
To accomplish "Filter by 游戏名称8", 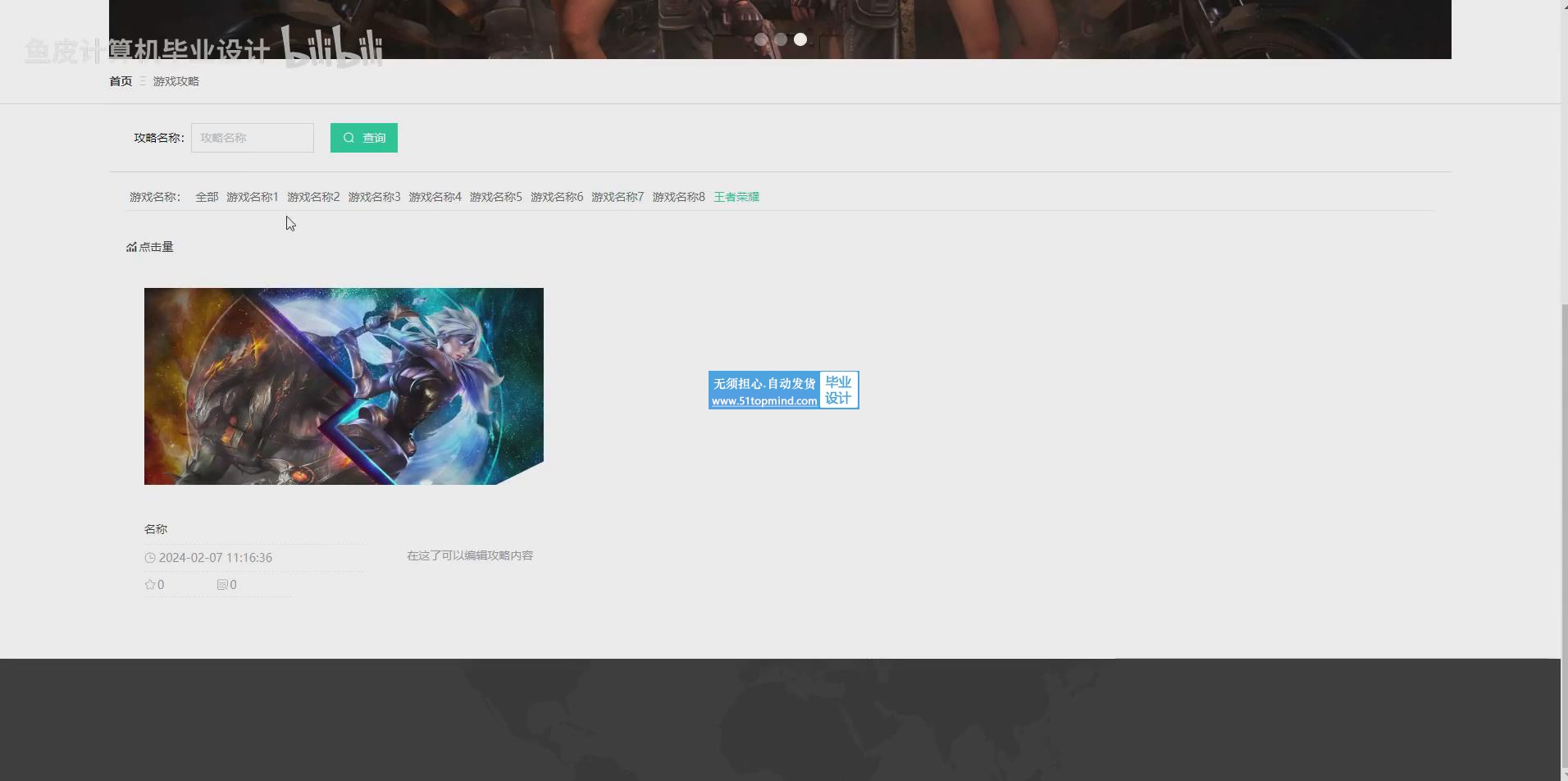I will coord(678,197).
